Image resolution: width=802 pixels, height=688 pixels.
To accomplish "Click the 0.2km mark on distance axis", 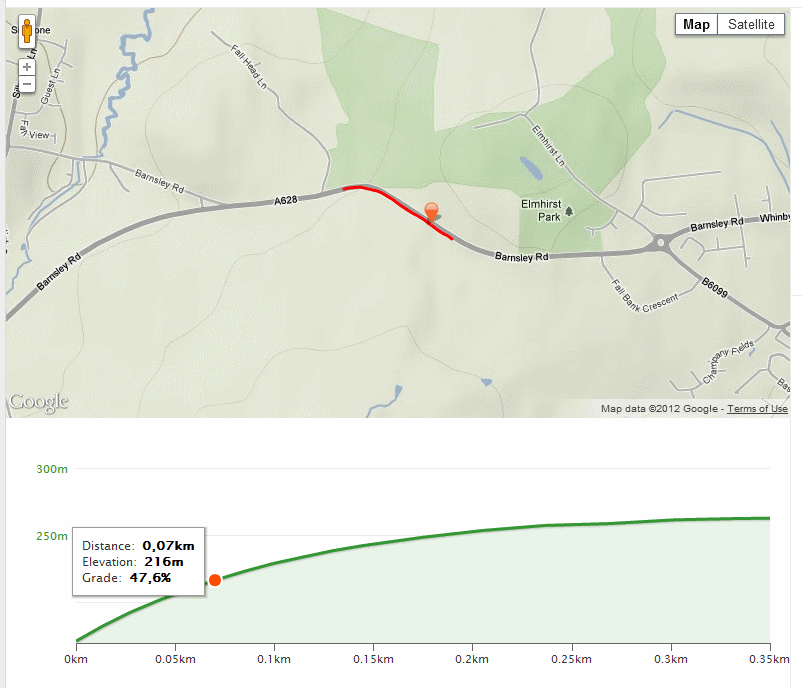I will [472, 659].
